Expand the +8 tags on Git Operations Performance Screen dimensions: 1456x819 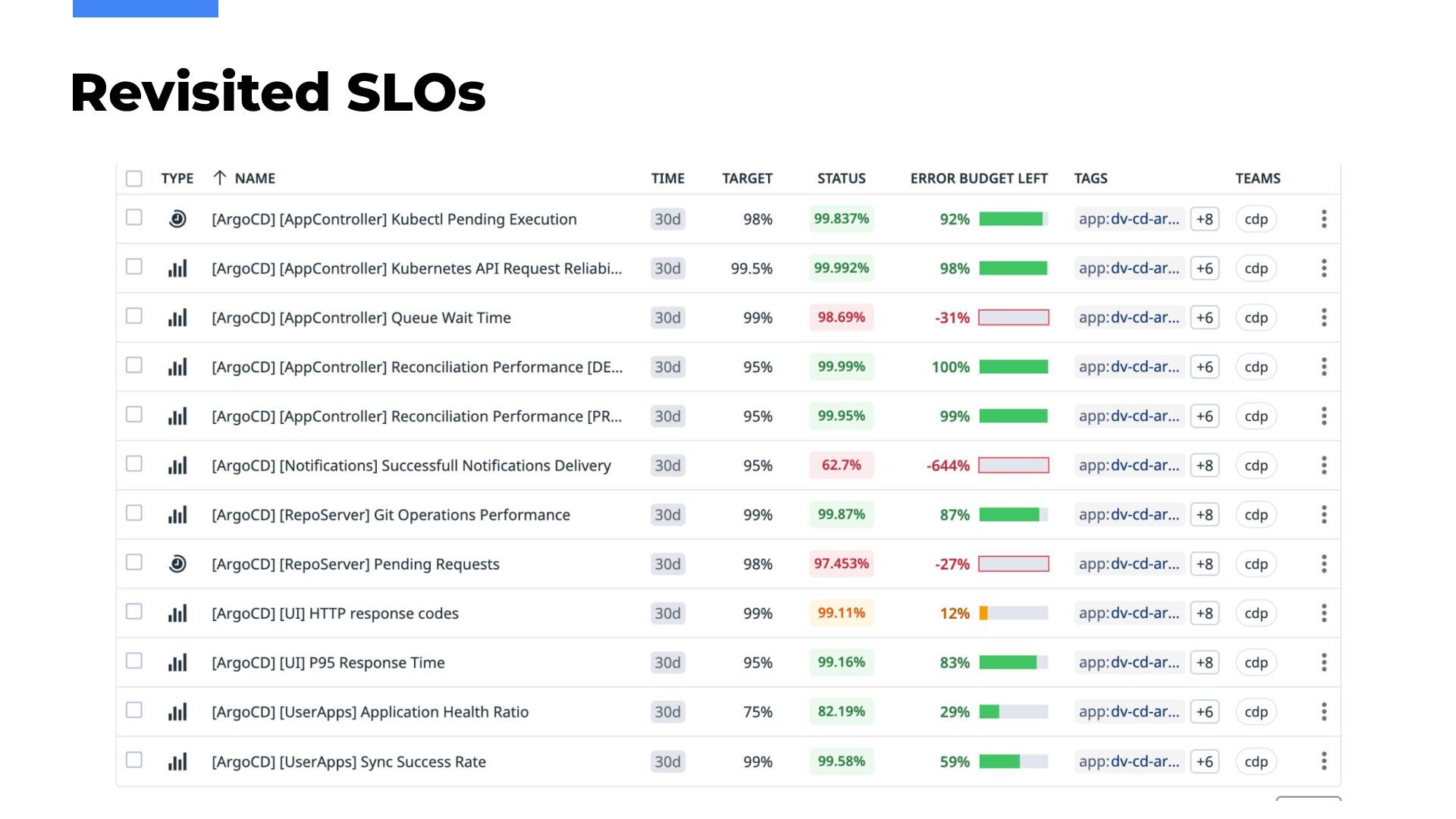tap(1205, 515)
